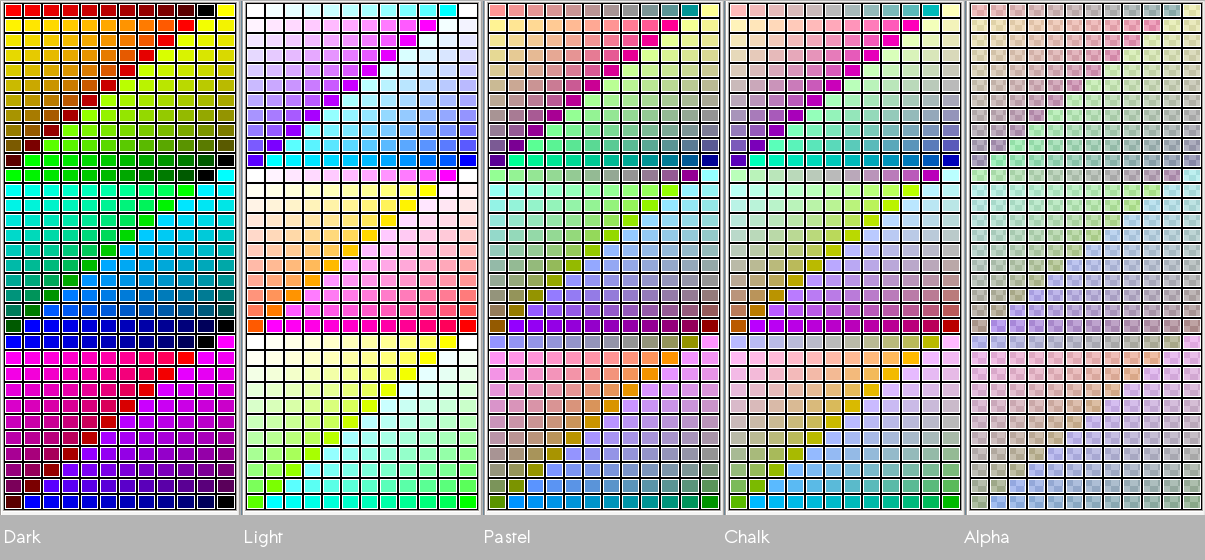Choose the bottom-right green swatch in Light palette
Image resolution: width=1205 pixels, height=560 pixels.
tap(467, 502)
